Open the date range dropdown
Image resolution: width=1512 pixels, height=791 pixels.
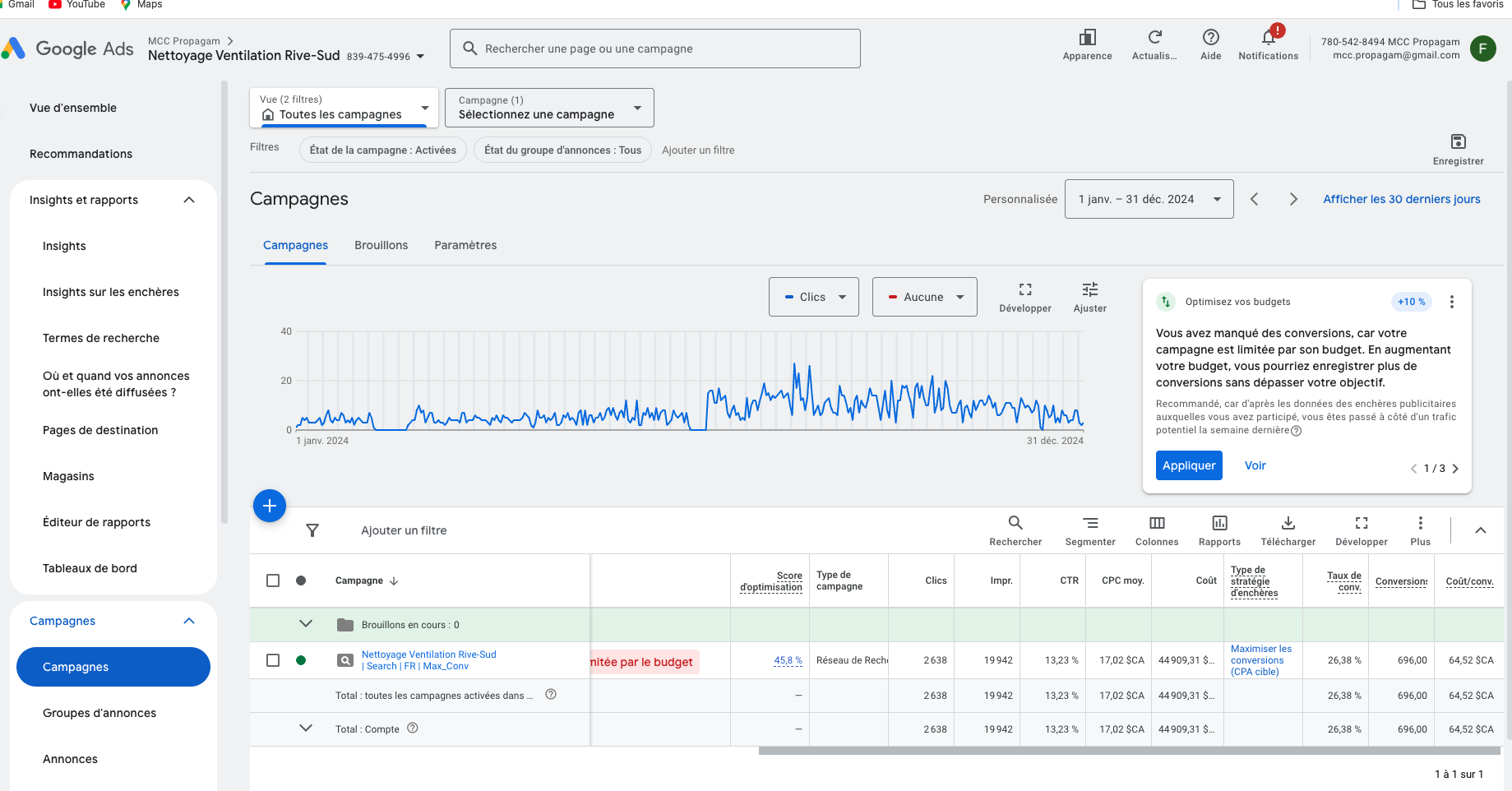[1149, 199]
